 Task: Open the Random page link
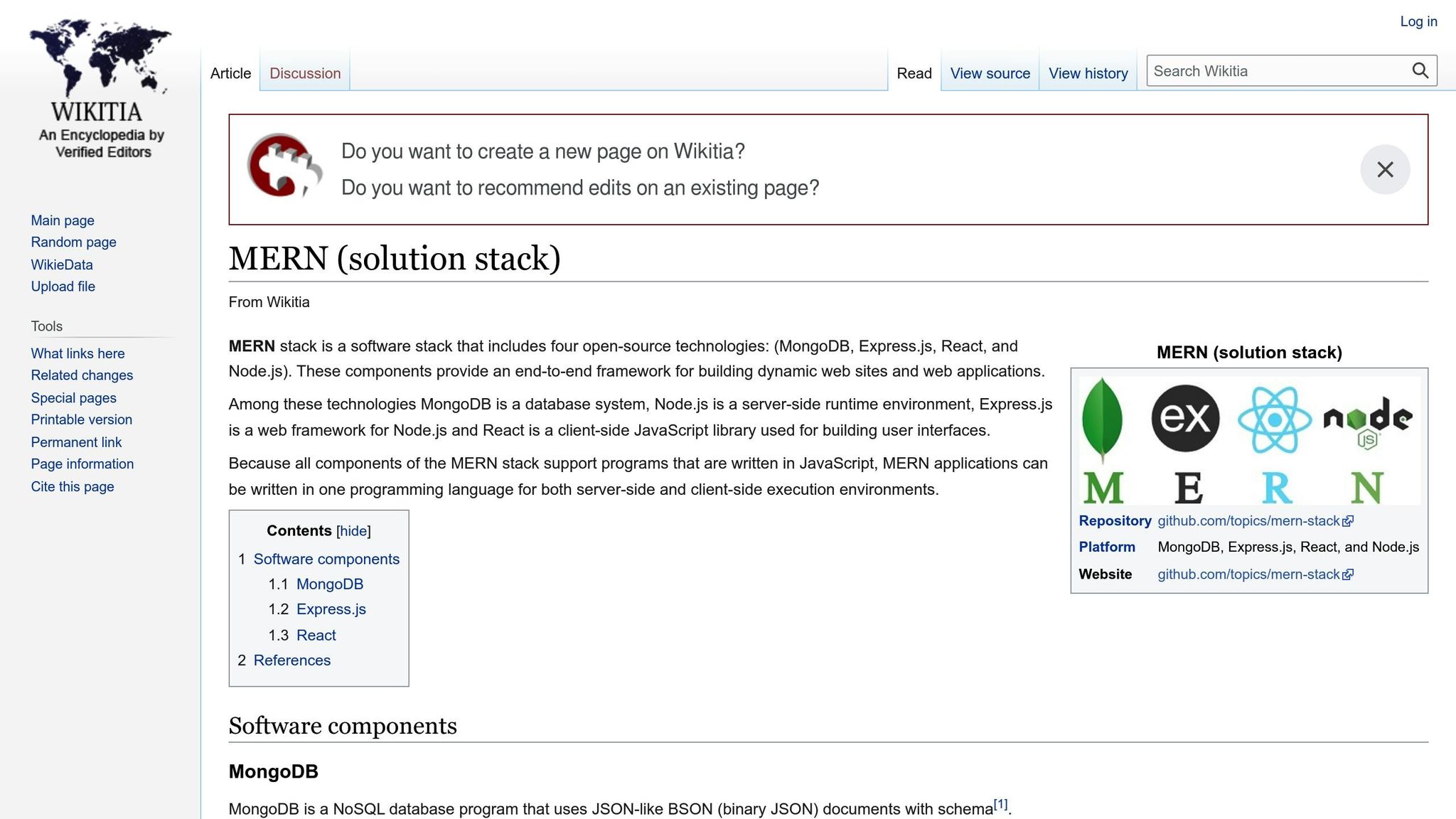coord(73,242)
